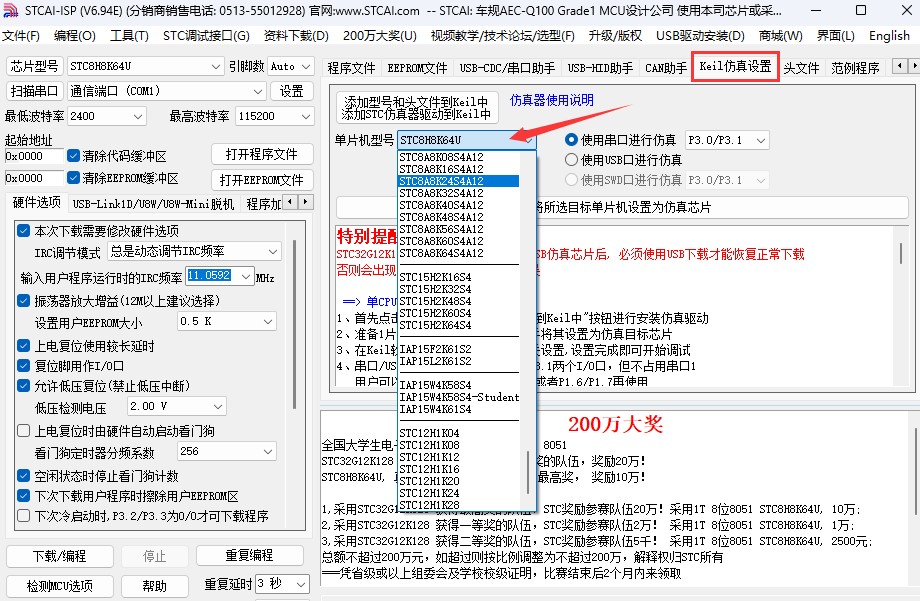Click 打开EEPROM文件 button
Image resolution: width=920 pixels, height=601 pixels.
(262, 180)
